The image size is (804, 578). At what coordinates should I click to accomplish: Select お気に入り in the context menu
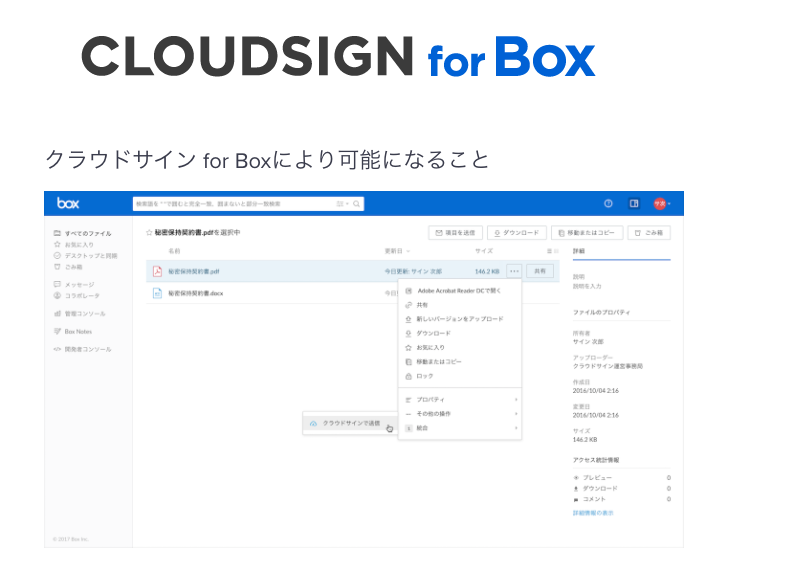(x=459, y=348)
